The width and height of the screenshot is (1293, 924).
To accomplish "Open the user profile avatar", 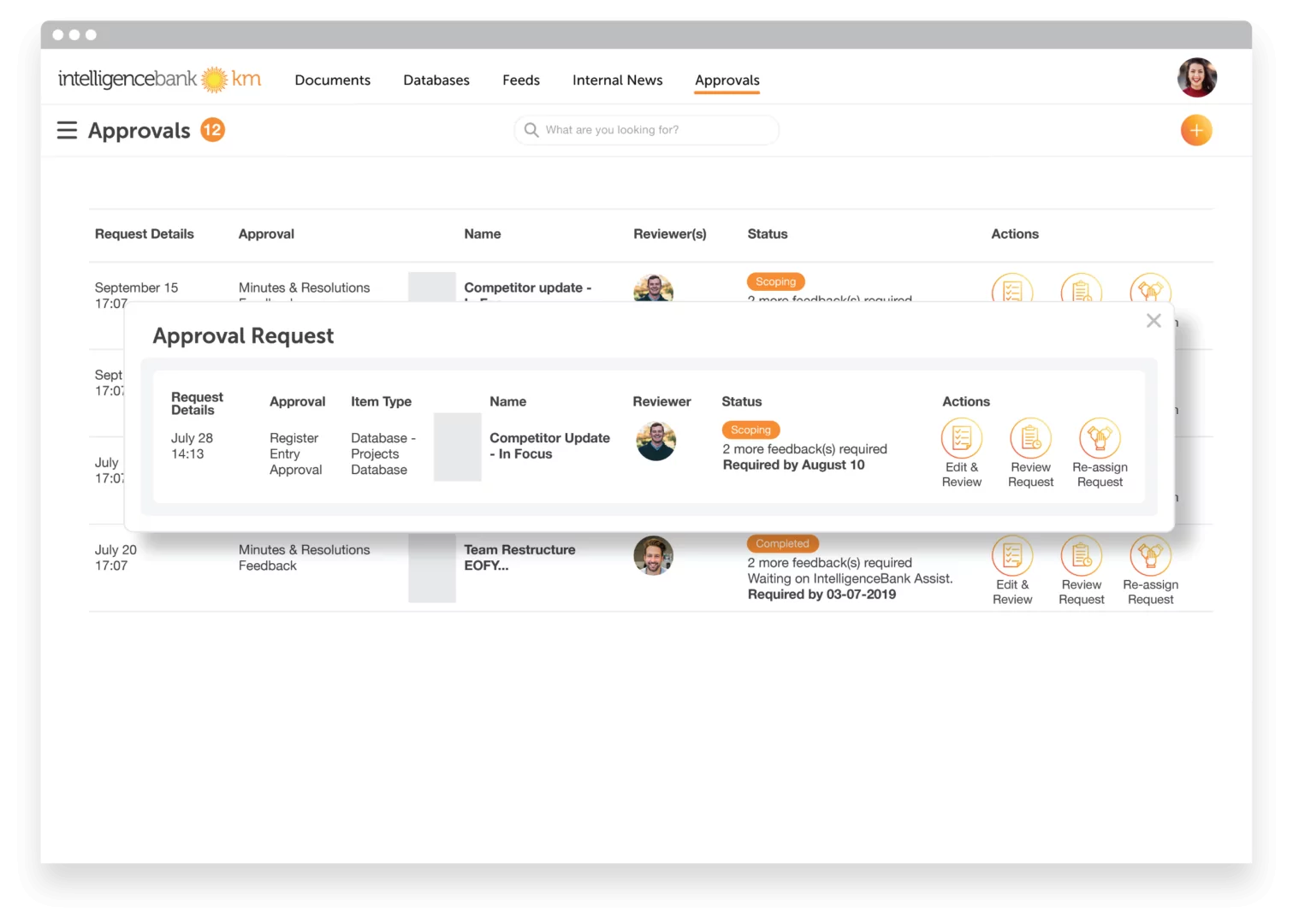I will coord(1196,78).
